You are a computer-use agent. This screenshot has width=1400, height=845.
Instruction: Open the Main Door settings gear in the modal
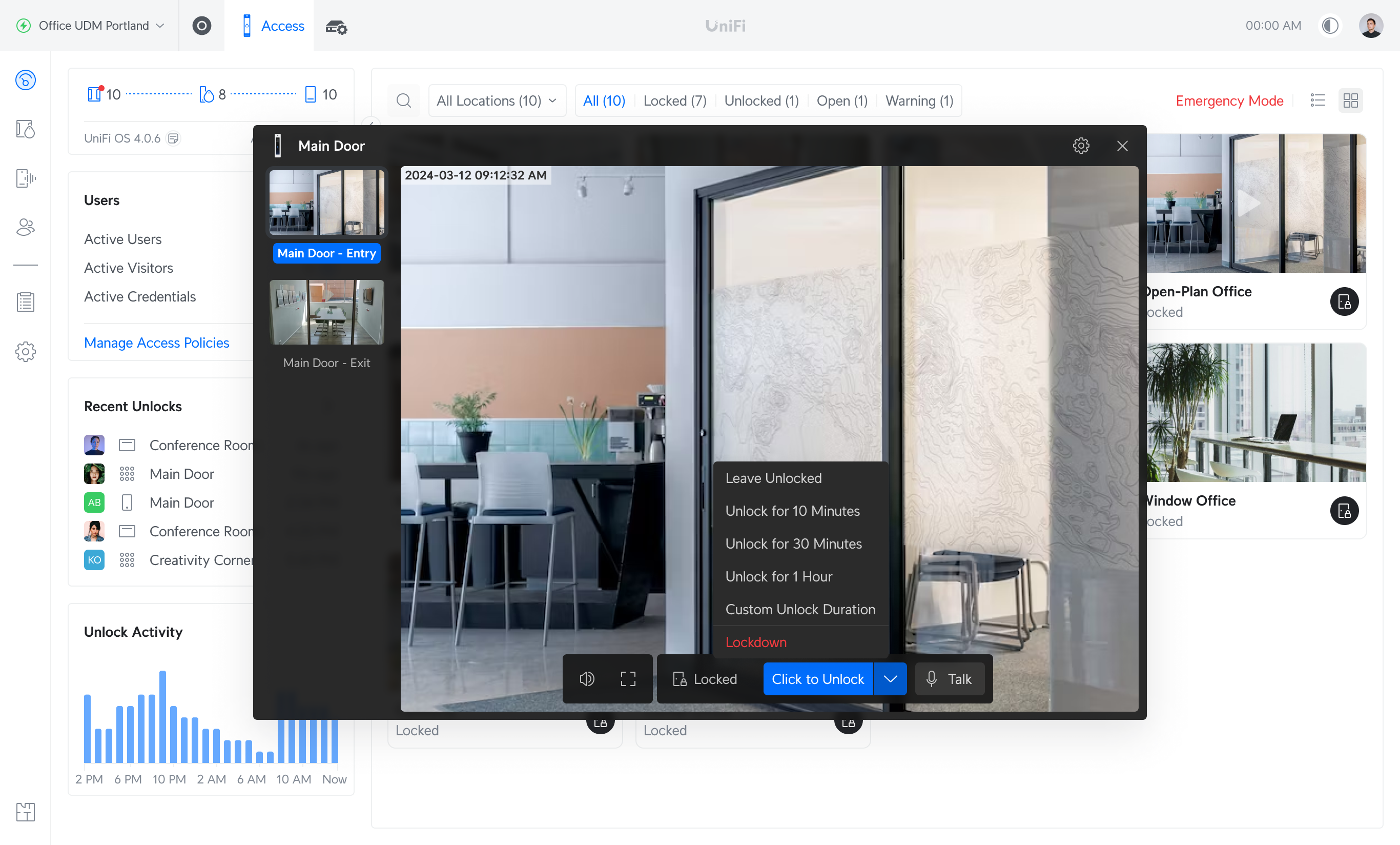point(1081,146)
